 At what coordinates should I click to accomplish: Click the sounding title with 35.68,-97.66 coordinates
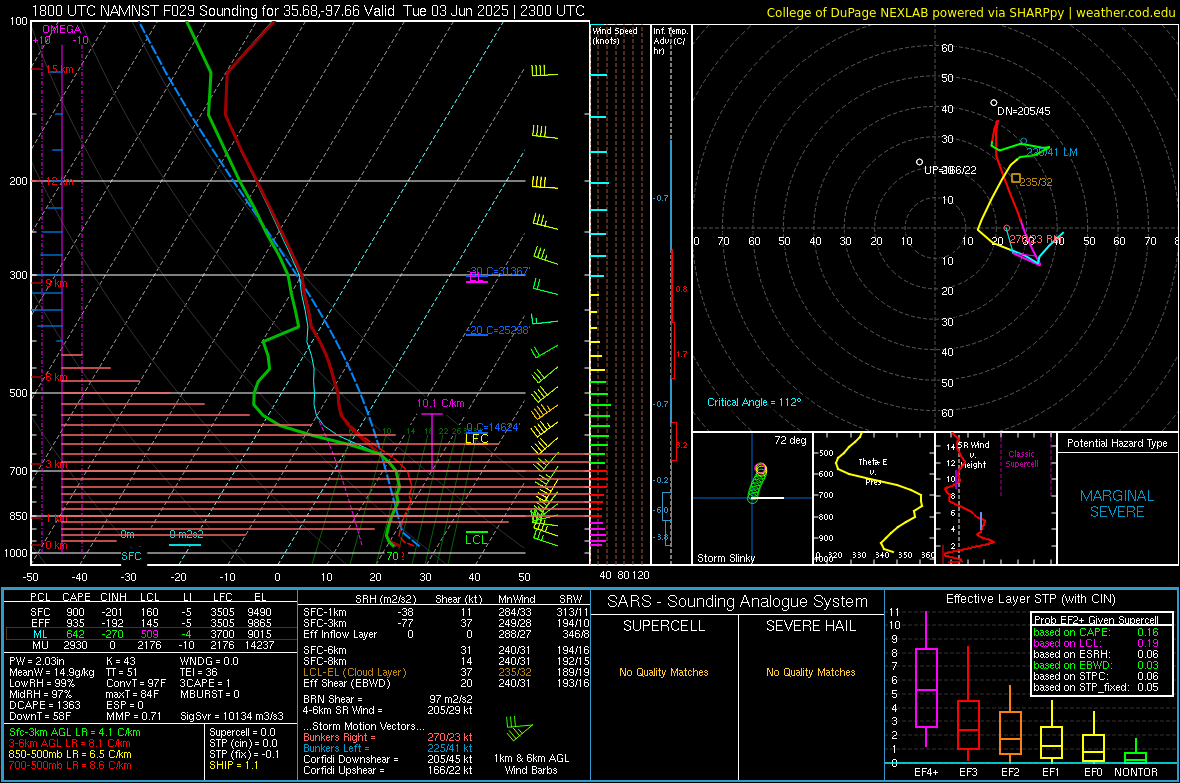coord(308,11)
